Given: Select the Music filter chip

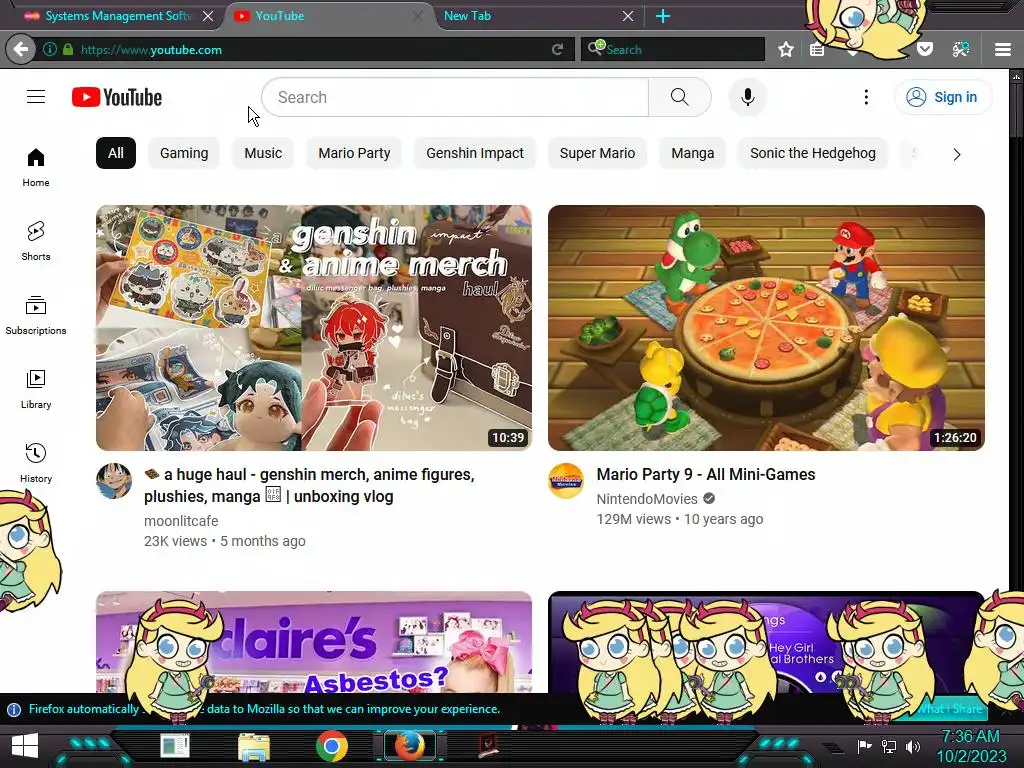Looking at the screenshot, I should coord(263,153).
